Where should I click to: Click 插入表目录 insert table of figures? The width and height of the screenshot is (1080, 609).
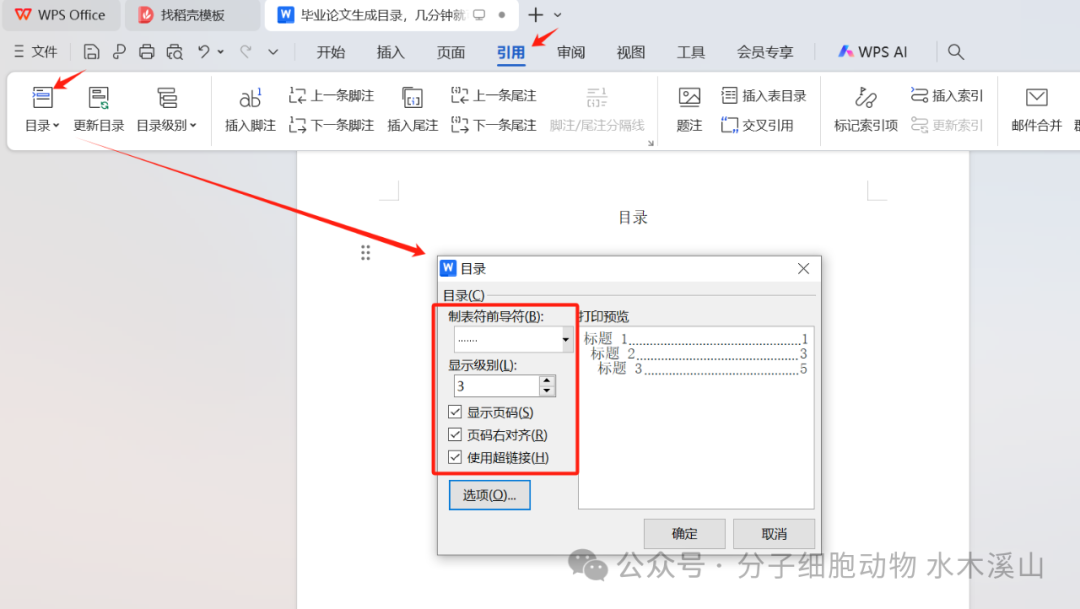tap(764, 96)
